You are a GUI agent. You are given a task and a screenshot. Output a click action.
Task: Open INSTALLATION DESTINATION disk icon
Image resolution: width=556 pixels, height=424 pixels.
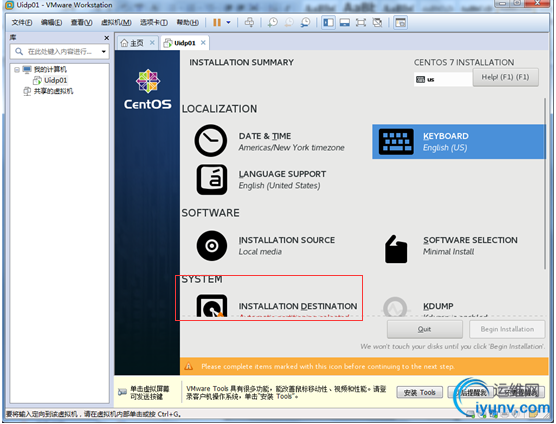click(x=212, y=306)
